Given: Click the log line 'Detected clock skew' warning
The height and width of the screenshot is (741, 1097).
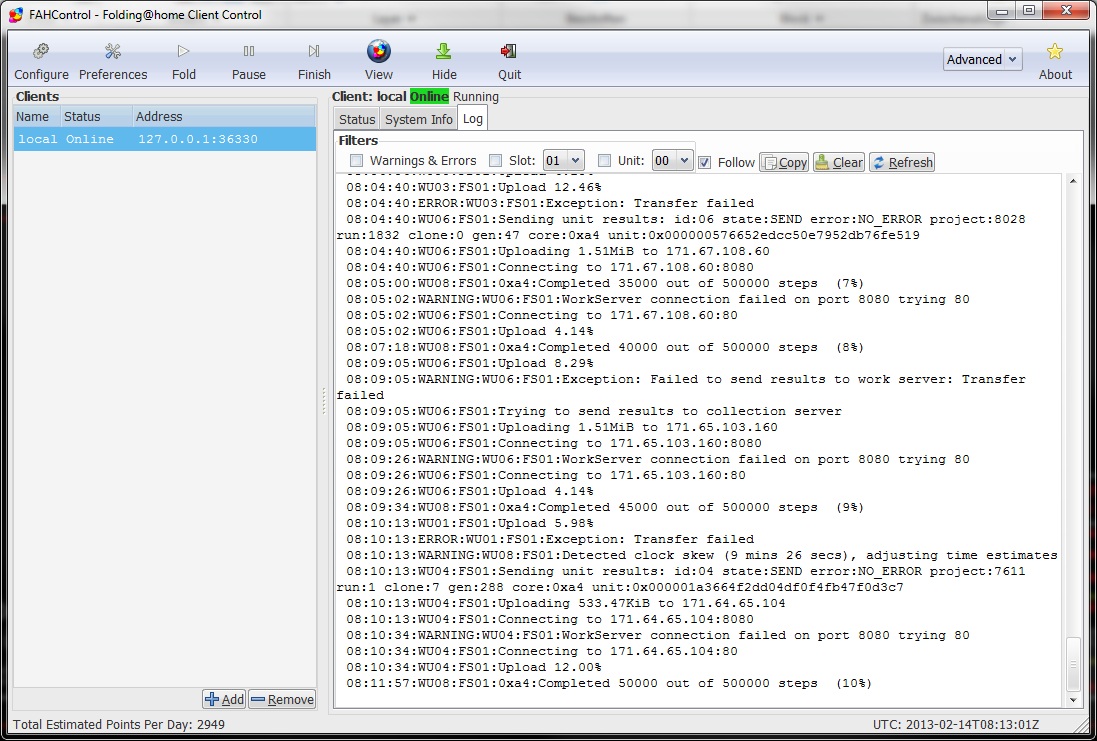Looking at the screenshot, I should click(702, 556).
